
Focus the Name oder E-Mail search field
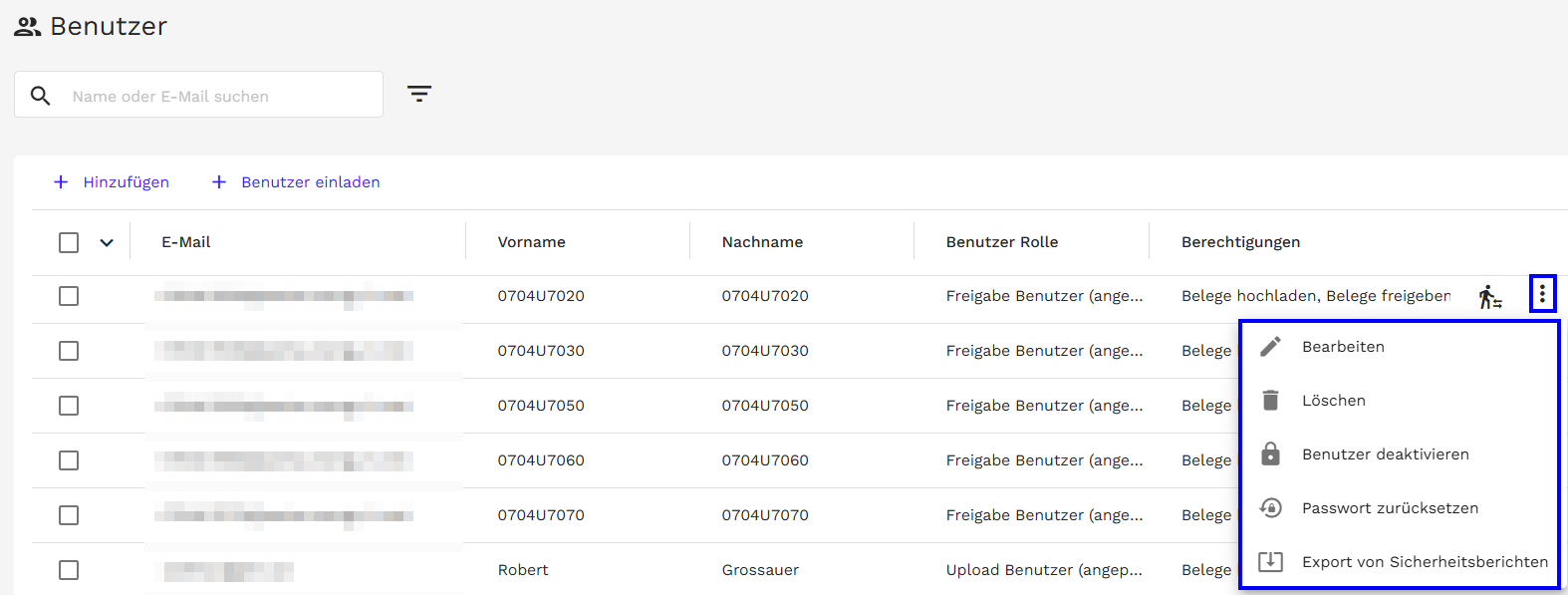click(x=219, y=97)
